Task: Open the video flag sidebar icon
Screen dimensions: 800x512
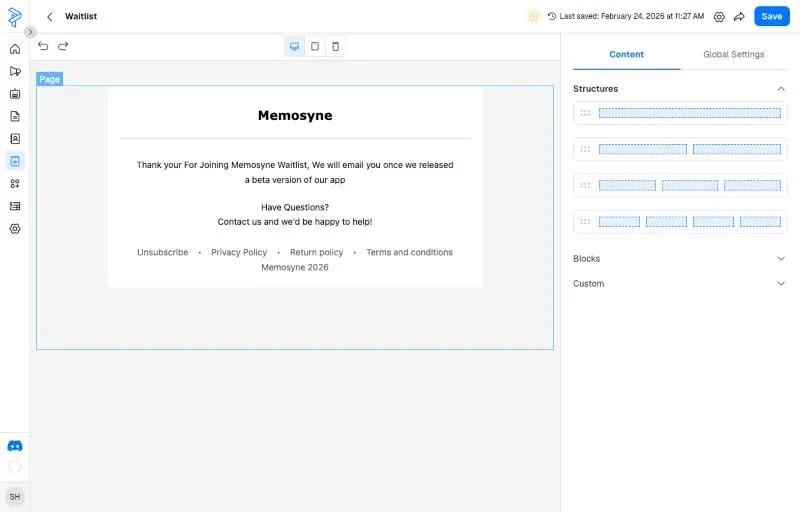Action: pos(15,71)
